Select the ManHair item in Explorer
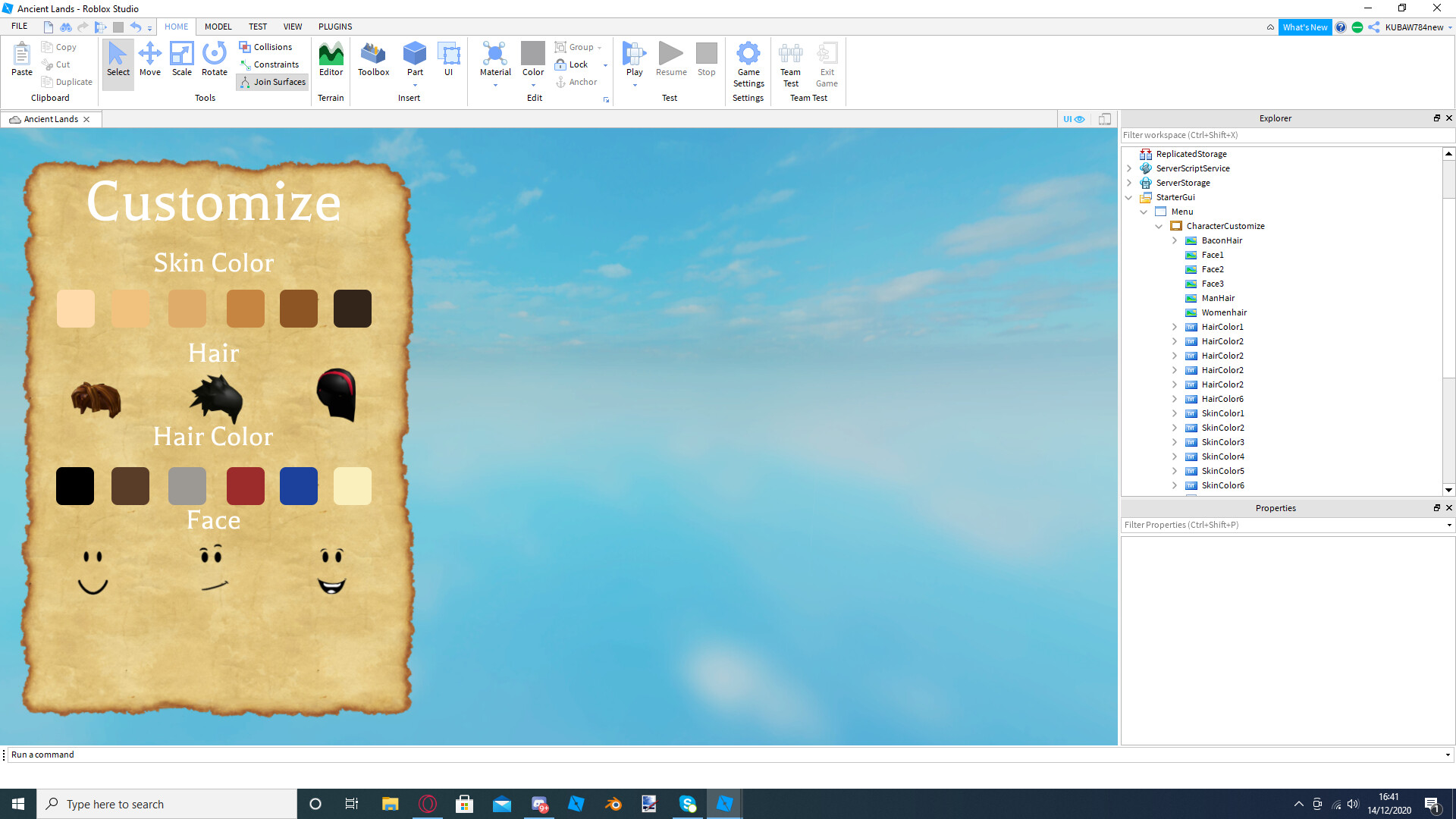The height and width of the screenshot is (819, 1456). [1218, 298]
